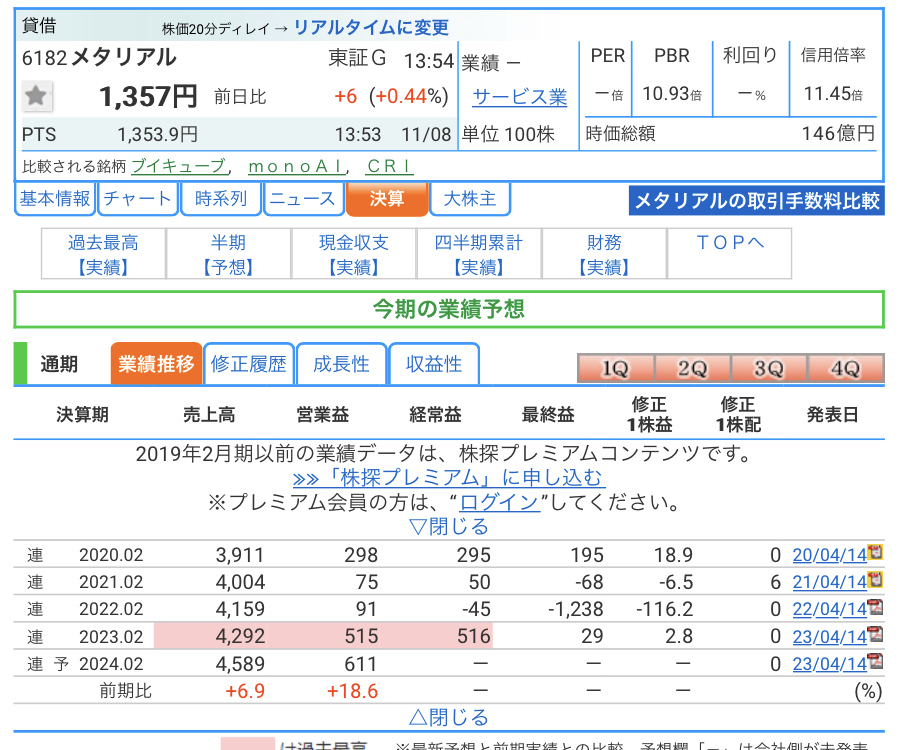Viewport: 909px width, 750px height.
Task: Open the 成長性 tab
Action: [x=341, y=364]
